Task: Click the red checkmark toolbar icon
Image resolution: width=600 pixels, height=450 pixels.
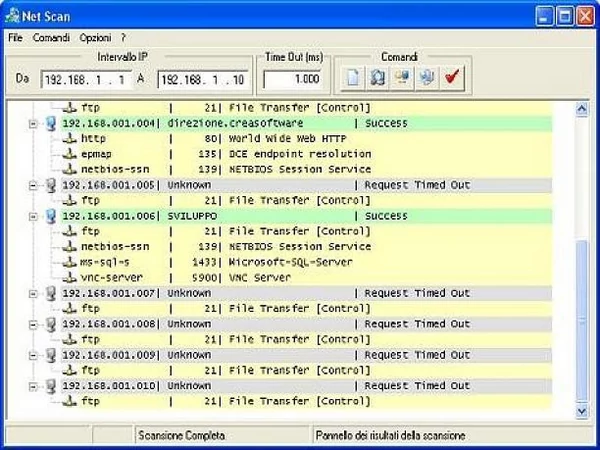Action: [452, 78]
